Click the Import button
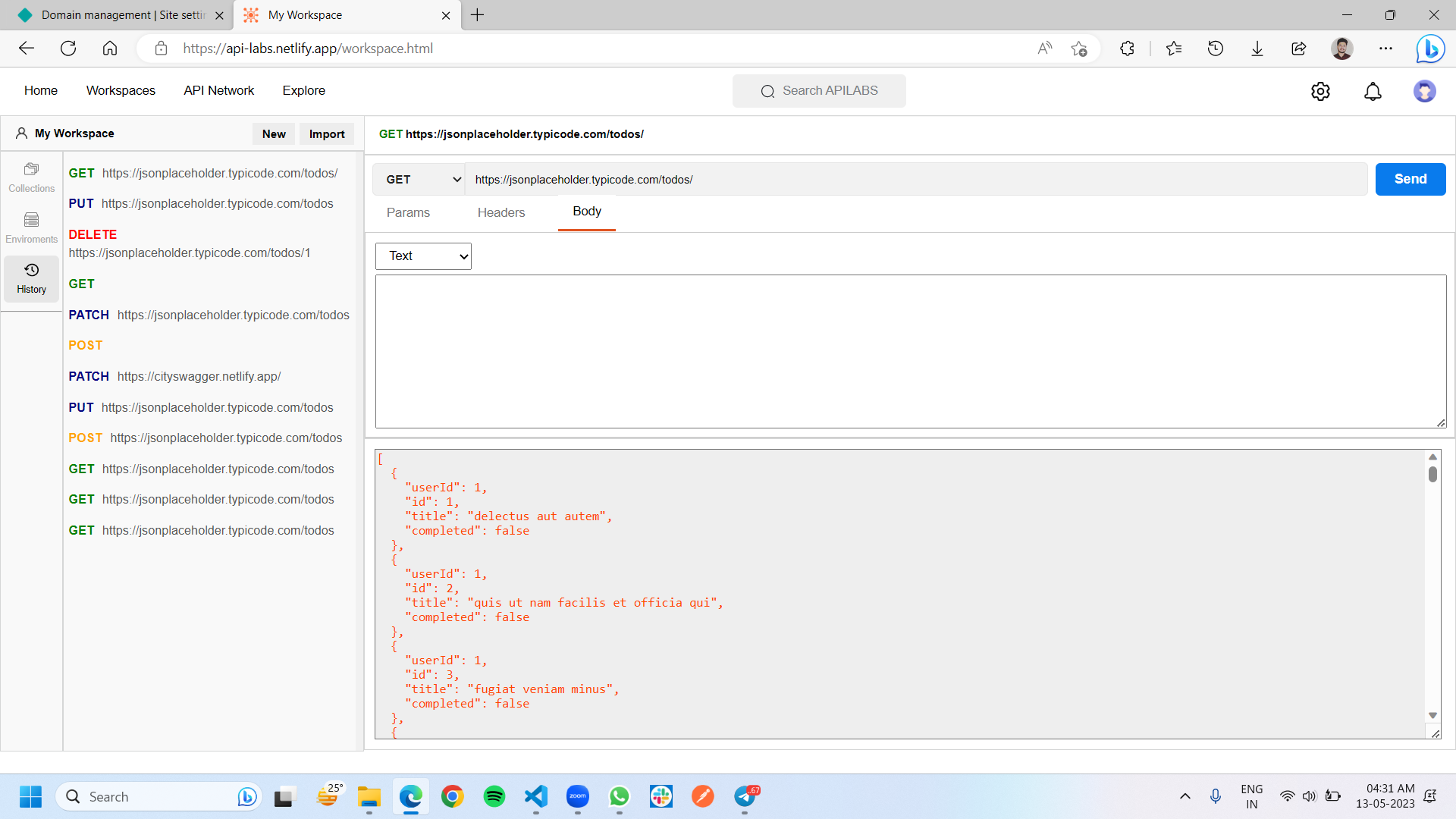Viewport: 1456px width, 819px height. [x=326, y=134]
